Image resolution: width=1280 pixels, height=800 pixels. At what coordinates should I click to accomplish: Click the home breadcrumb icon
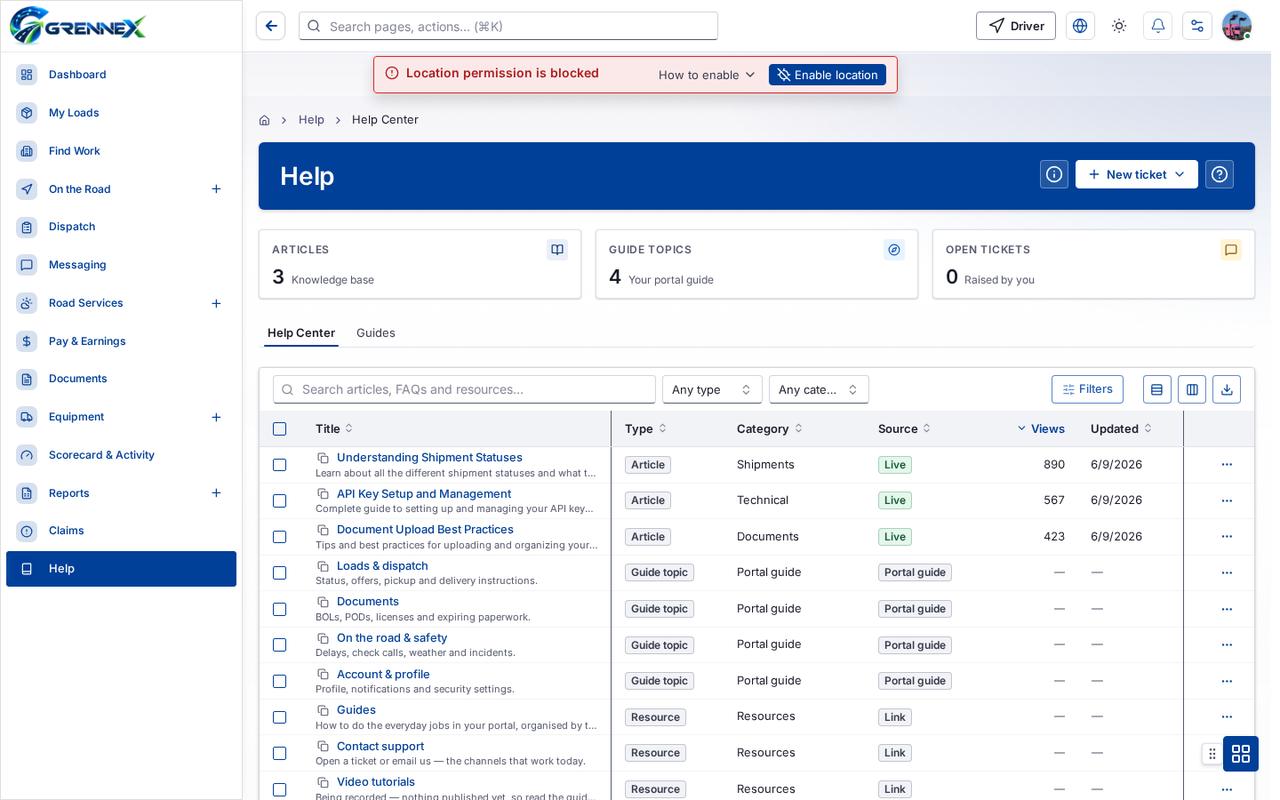264,120
